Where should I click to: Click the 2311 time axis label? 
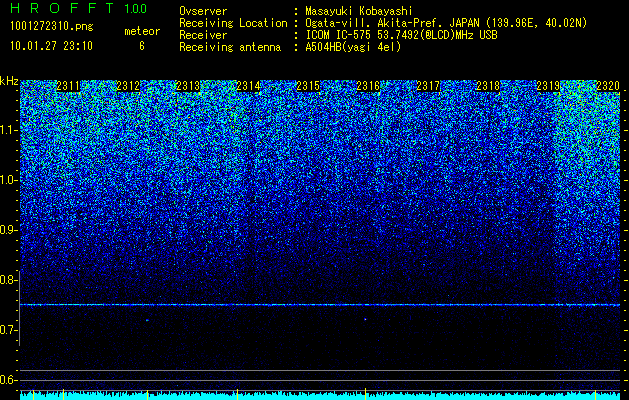tap(68, 86)
